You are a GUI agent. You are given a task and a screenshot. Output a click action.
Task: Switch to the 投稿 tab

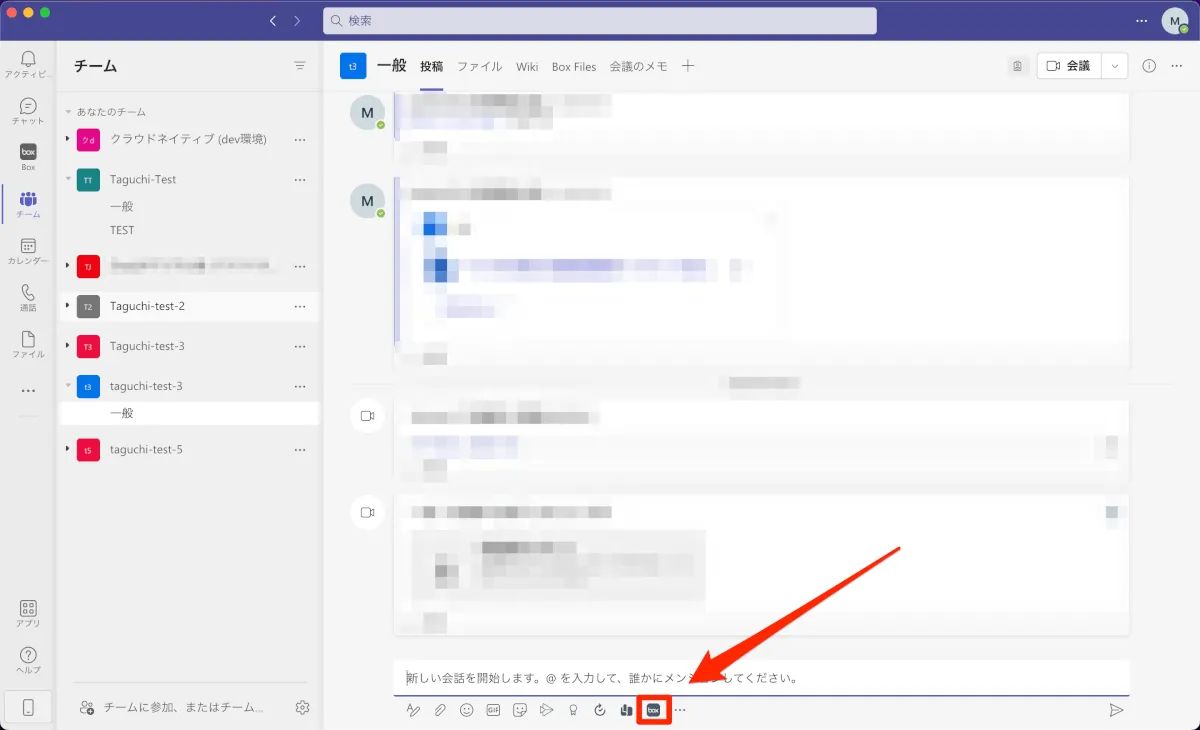coord(432,67)
